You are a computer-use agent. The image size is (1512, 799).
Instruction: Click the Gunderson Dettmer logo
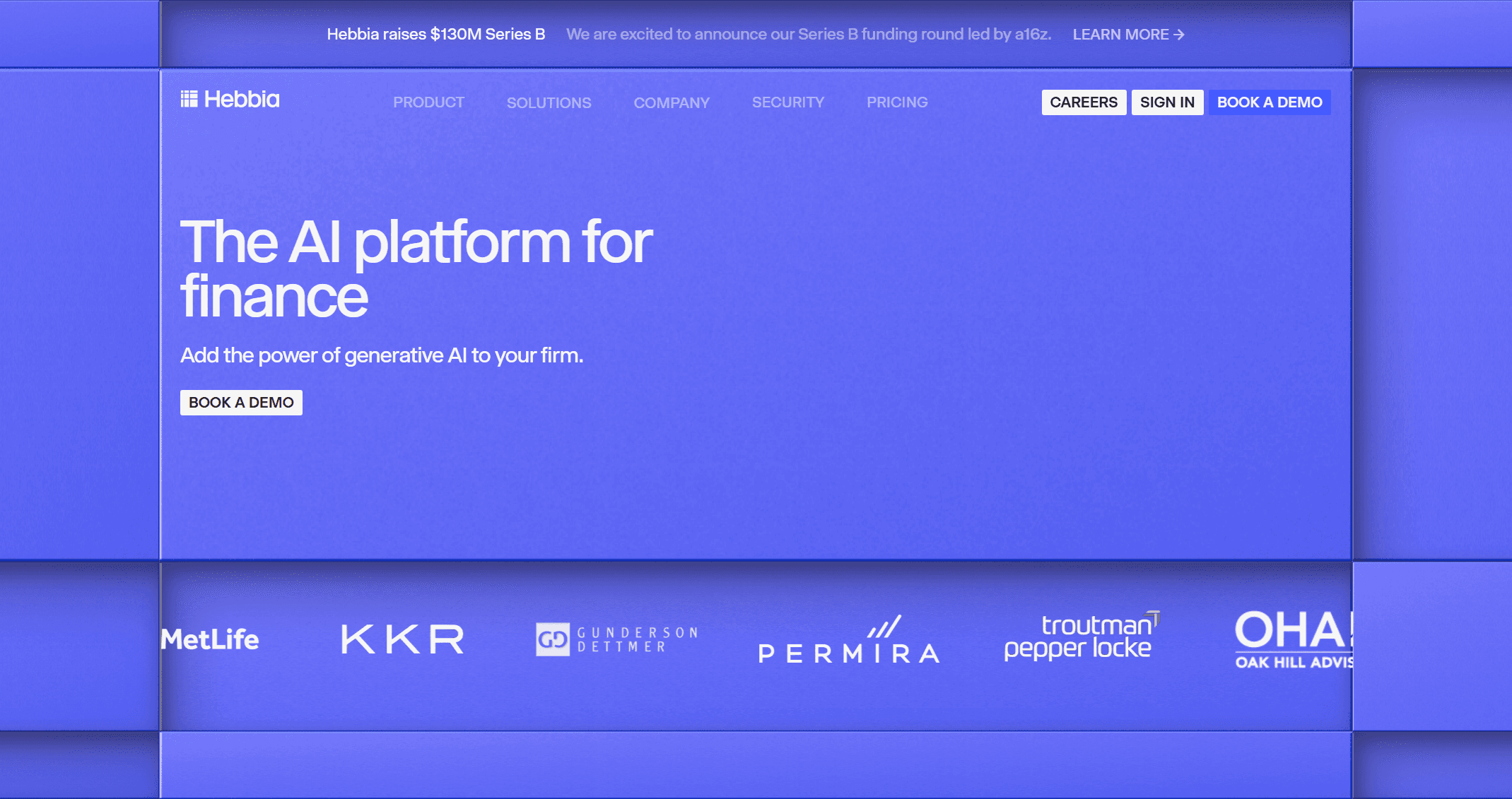(x=616, y=639)
